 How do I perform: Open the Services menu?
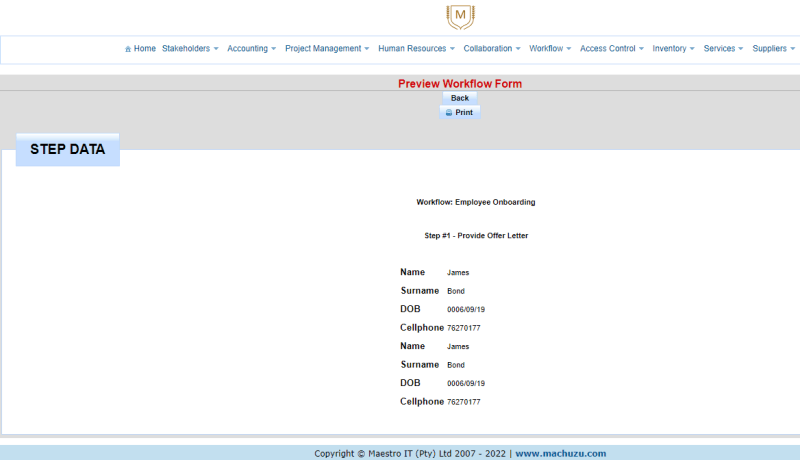[x=723, y=48]
